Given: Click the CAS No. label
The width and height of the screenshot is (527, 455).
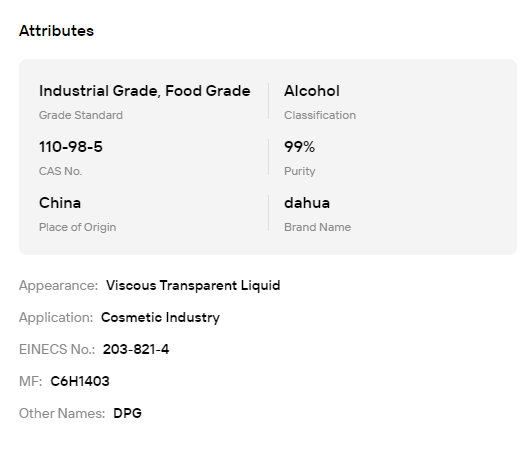Looking at the screenshot, I should point(60,171).
